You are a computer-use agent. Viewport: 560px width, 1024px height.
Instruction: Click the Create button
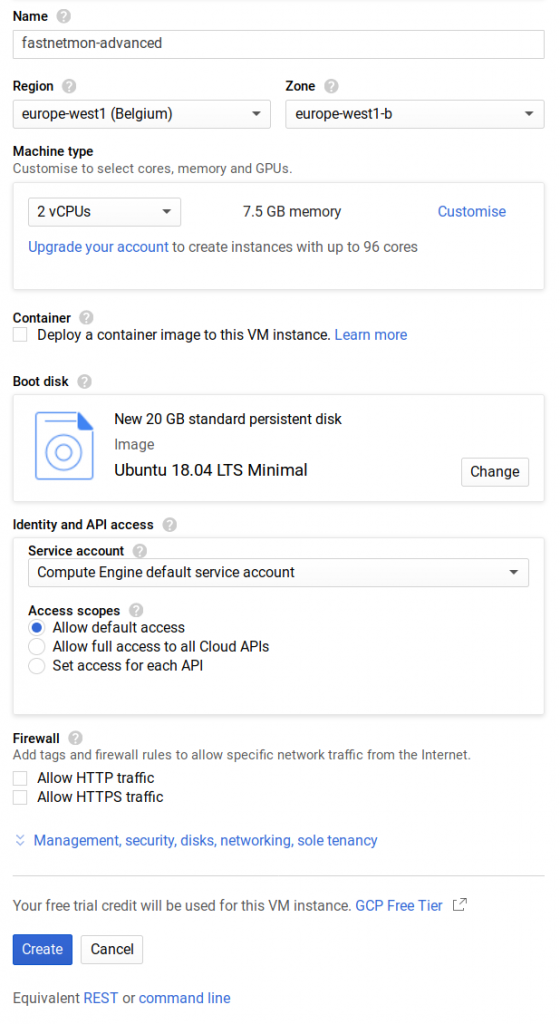(x=42, y=950)
